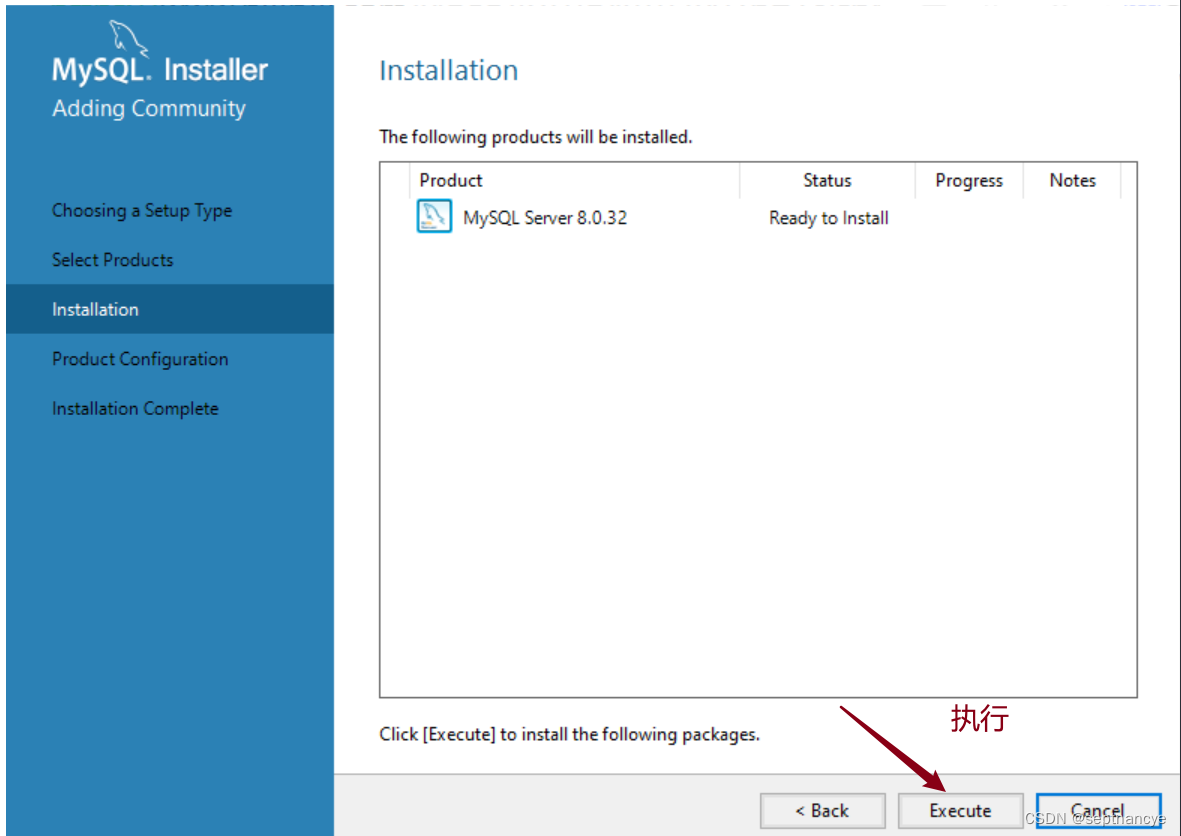The width and height of the screenshot is (1181, 836).
Task: Click the Progress column header
Action: 969,181
